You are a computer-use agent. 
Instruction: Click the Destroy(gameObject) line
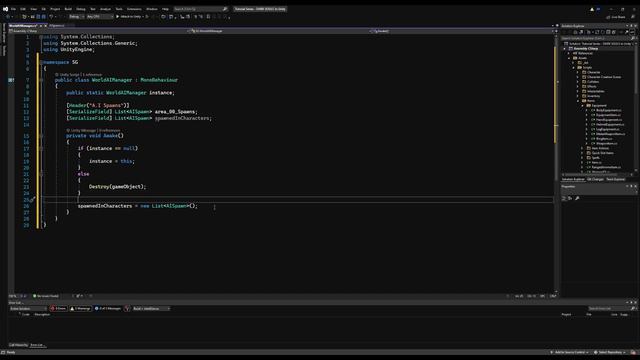pyautogui.click(x=117, y=187)
